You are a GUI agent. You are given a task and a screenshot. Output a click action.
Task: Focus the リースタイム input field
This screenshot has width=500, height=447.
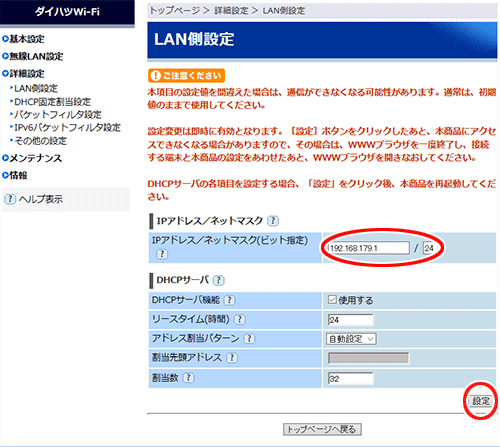pos(351,320)
